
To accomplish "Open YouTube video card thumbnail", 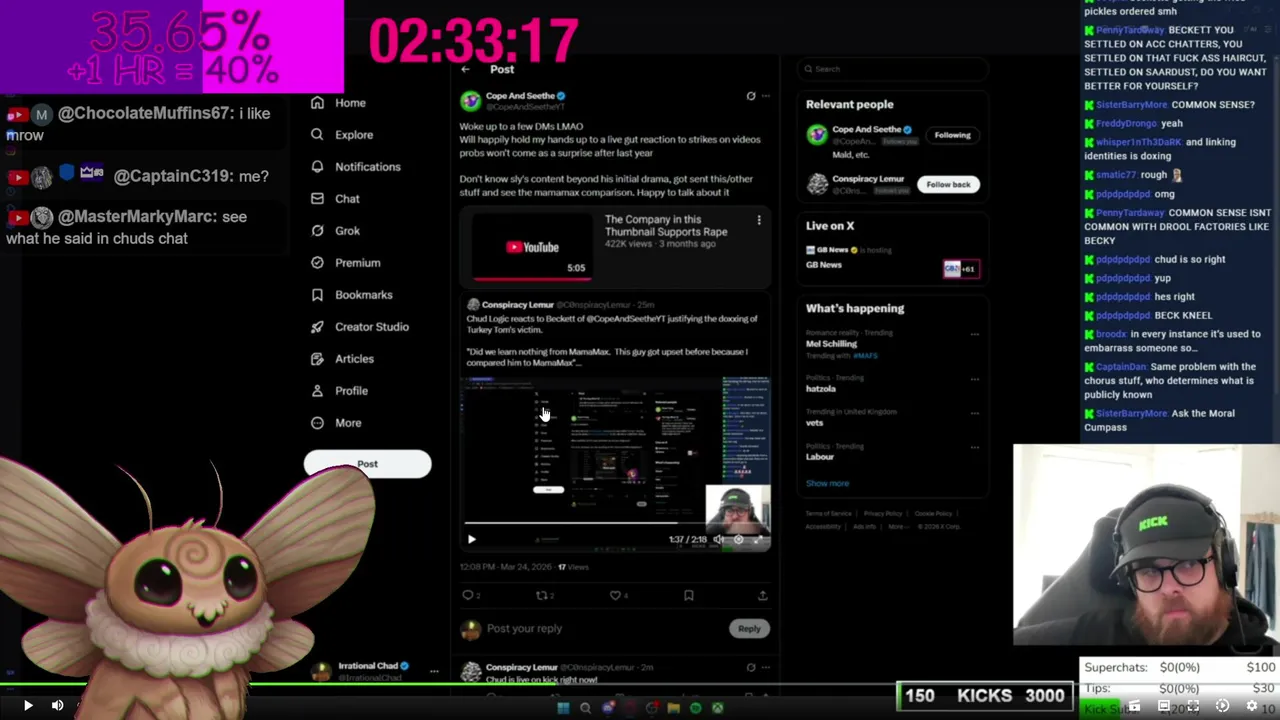I will 534,247.
